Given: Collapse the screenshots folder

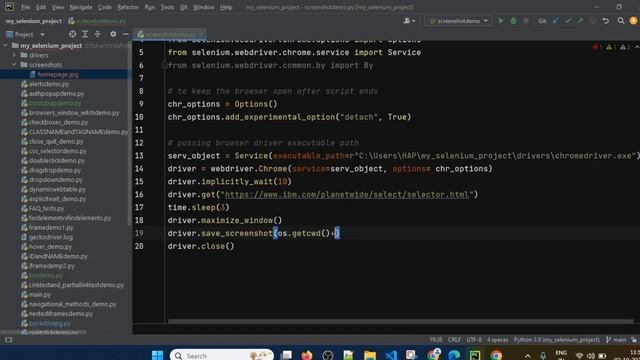Looking at the screenshot, I should coord(14,65).
